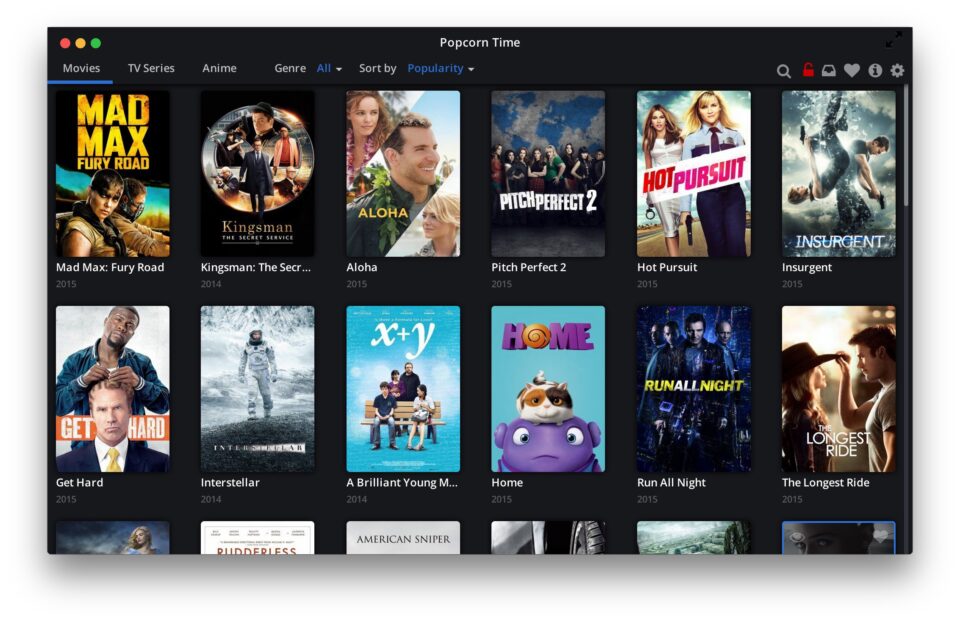Open the x+y movie poster

point(403,389)
